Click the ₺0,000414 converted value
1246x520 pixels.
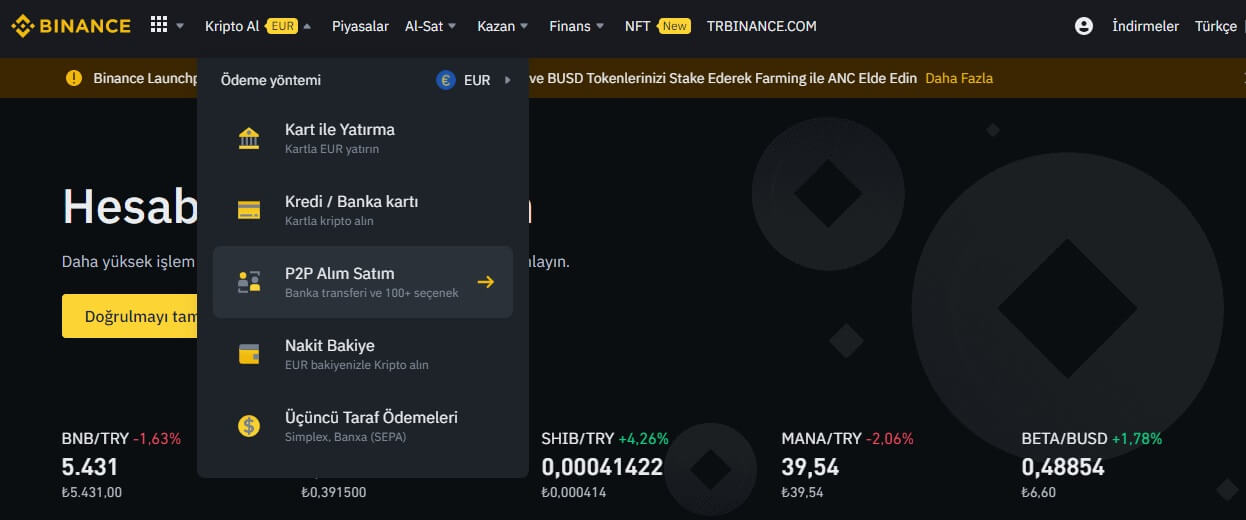[574, 492]
